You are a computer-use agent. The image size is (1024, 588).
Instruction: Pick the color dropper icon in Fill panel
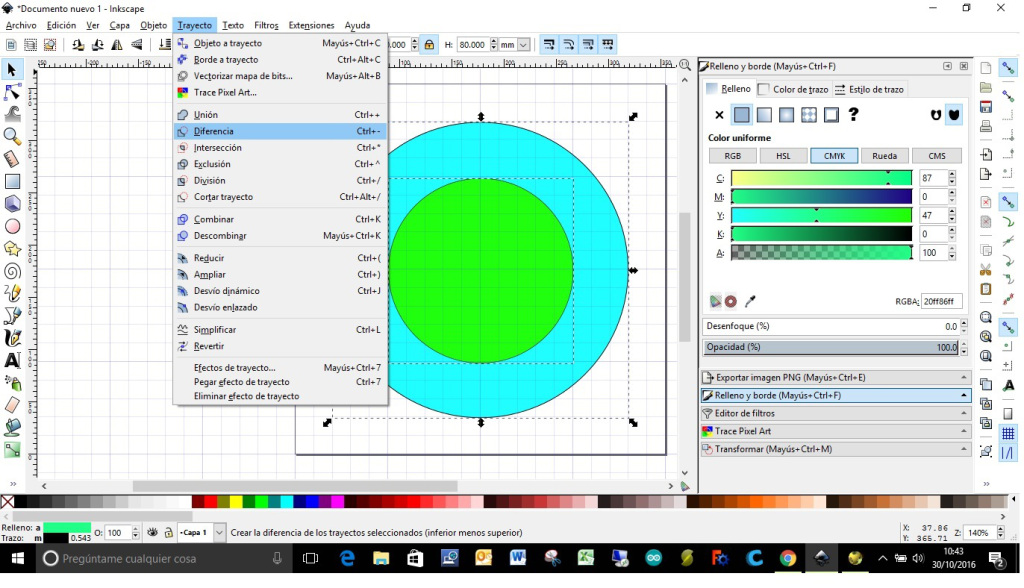(x=750, y=301)
